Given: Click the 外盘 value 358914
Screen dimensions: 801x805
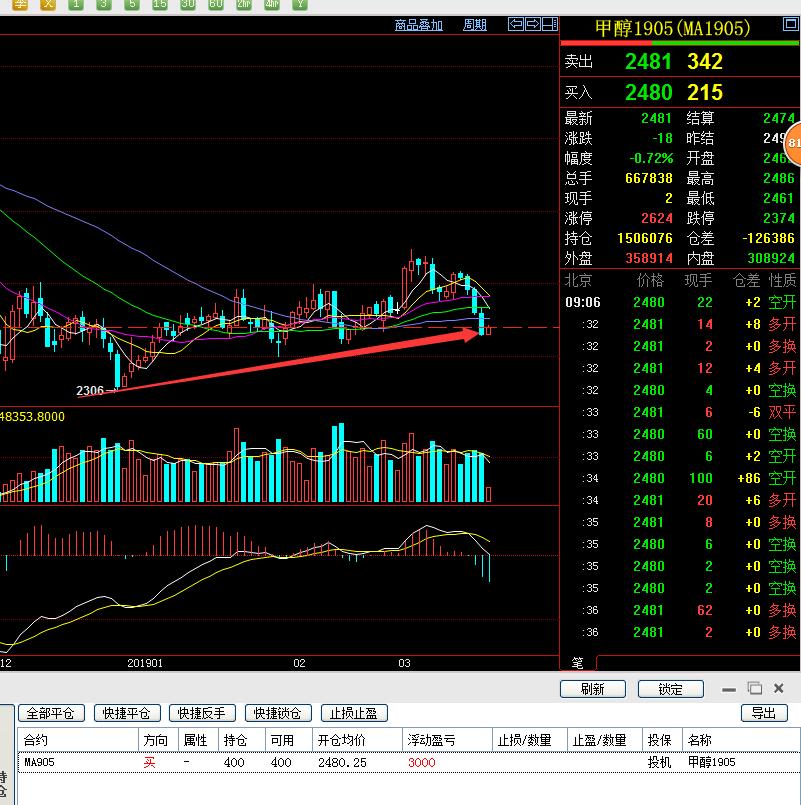Looking at the screenshot, I should coord(649,258).
